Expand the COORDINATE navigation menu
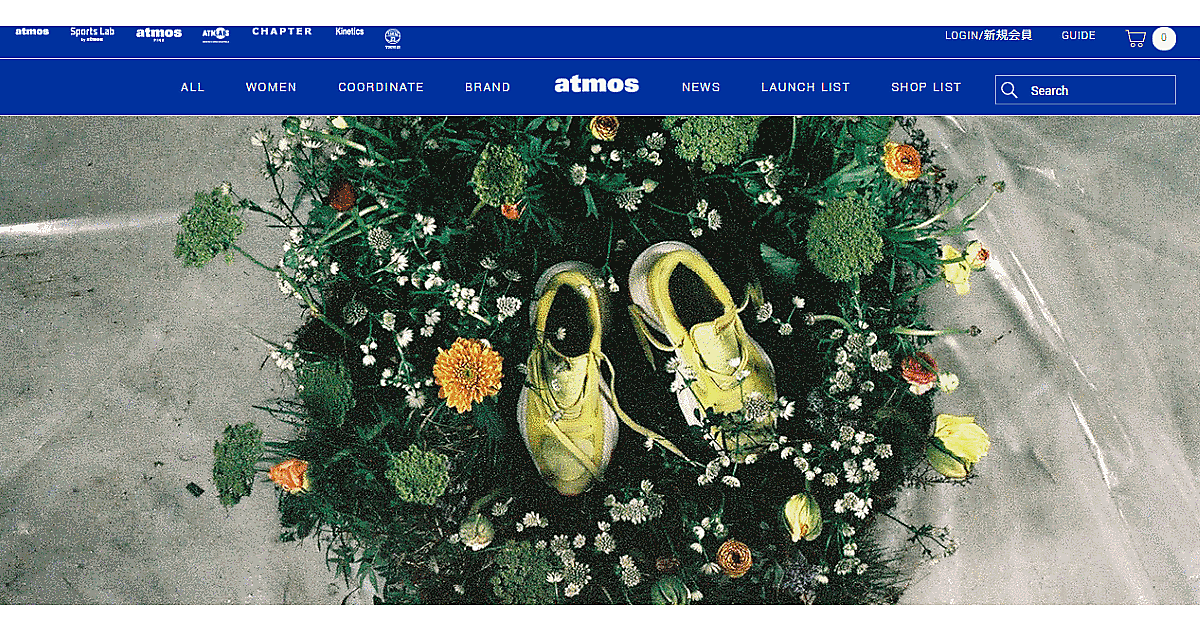Image resolution: width=1200 pixels, height=630 pixels. [x=381, y=87]
